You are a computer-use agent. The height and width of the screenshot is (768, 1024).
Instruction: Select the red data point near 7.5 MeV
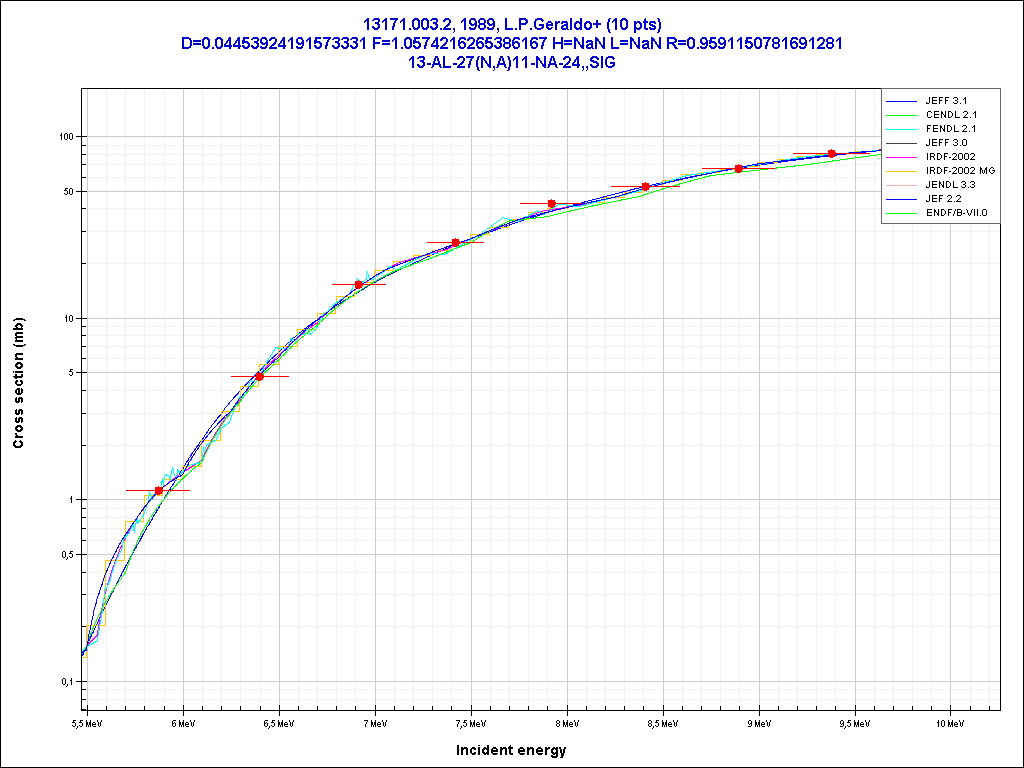456,242
